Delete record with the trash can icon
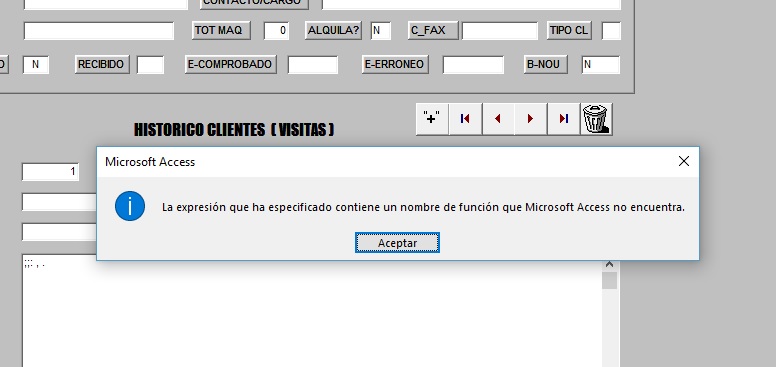Screen dimensions: 776x367 [596, 119]
